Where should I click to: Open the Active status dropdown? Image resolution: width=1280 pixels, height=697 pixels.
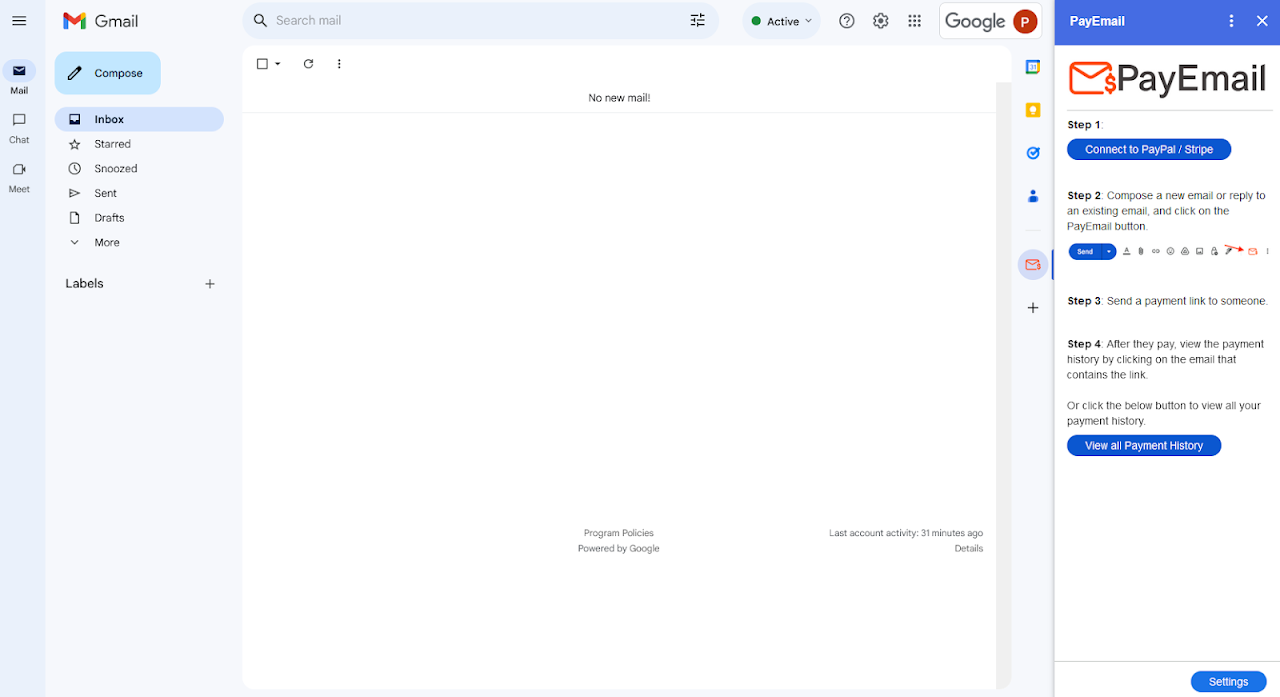click(781, 21)
